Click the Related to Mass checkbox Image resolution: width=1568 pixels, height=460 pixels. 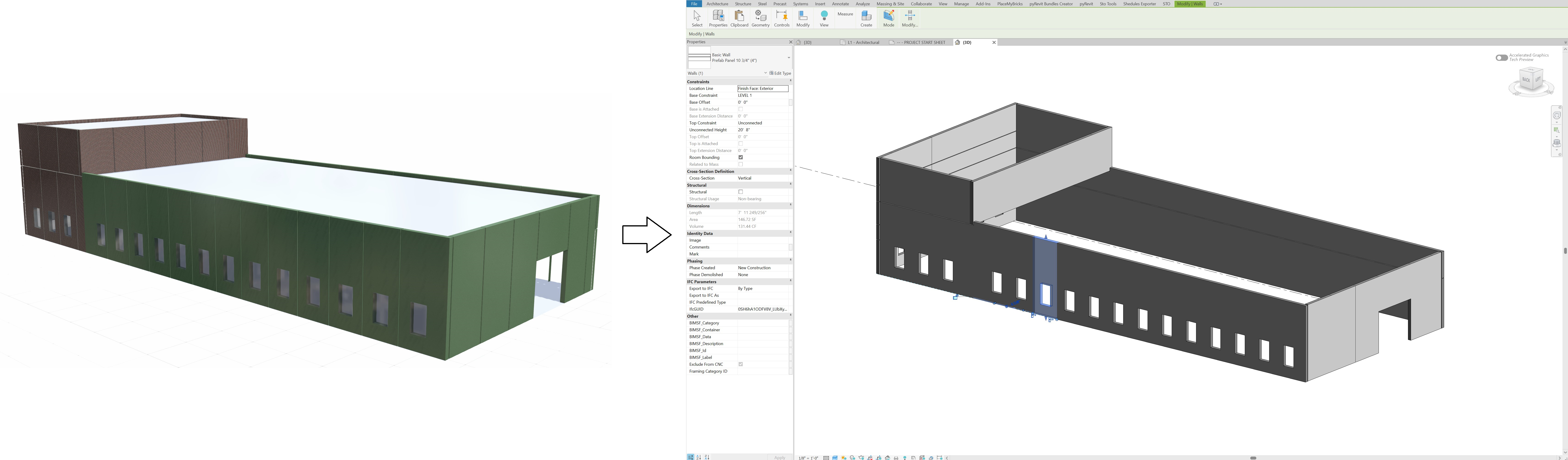click(x=741, y=164)
